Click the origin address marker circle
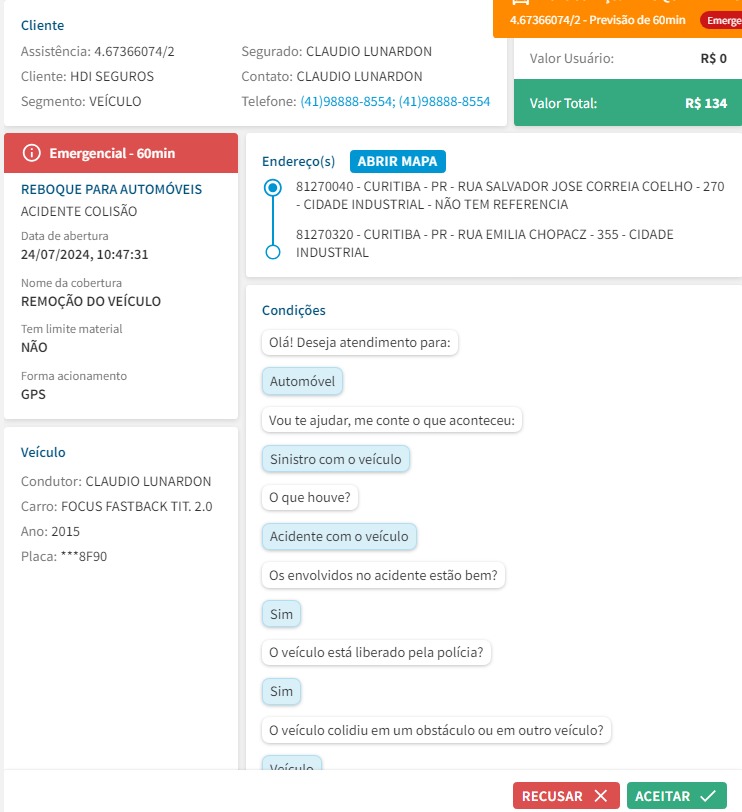 [272, 188]
